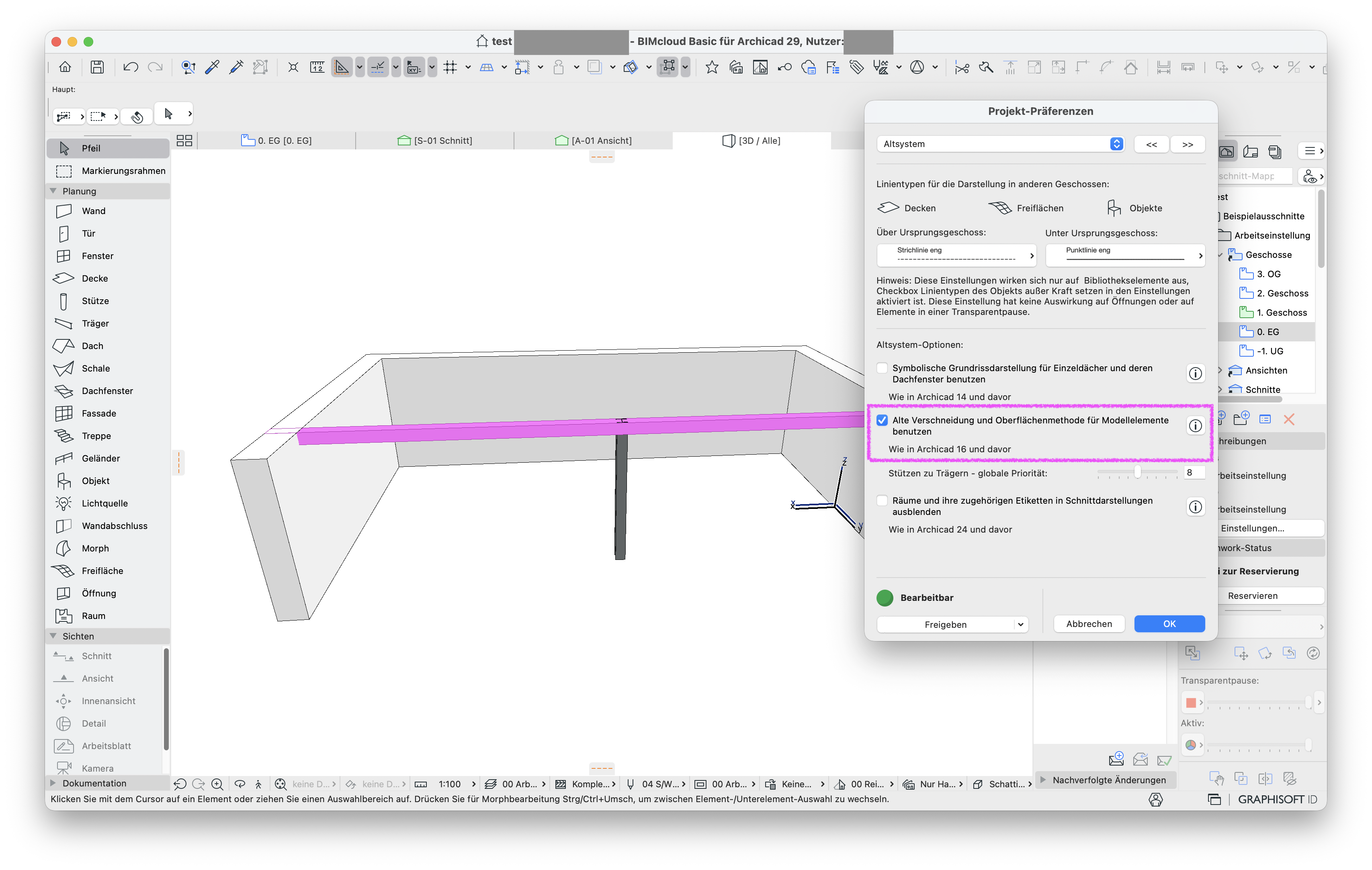The height and width of the screenshot is (870, 1372).
Task: Open info for Alte Verschneidung option
Action: [x=1195, y=426]
